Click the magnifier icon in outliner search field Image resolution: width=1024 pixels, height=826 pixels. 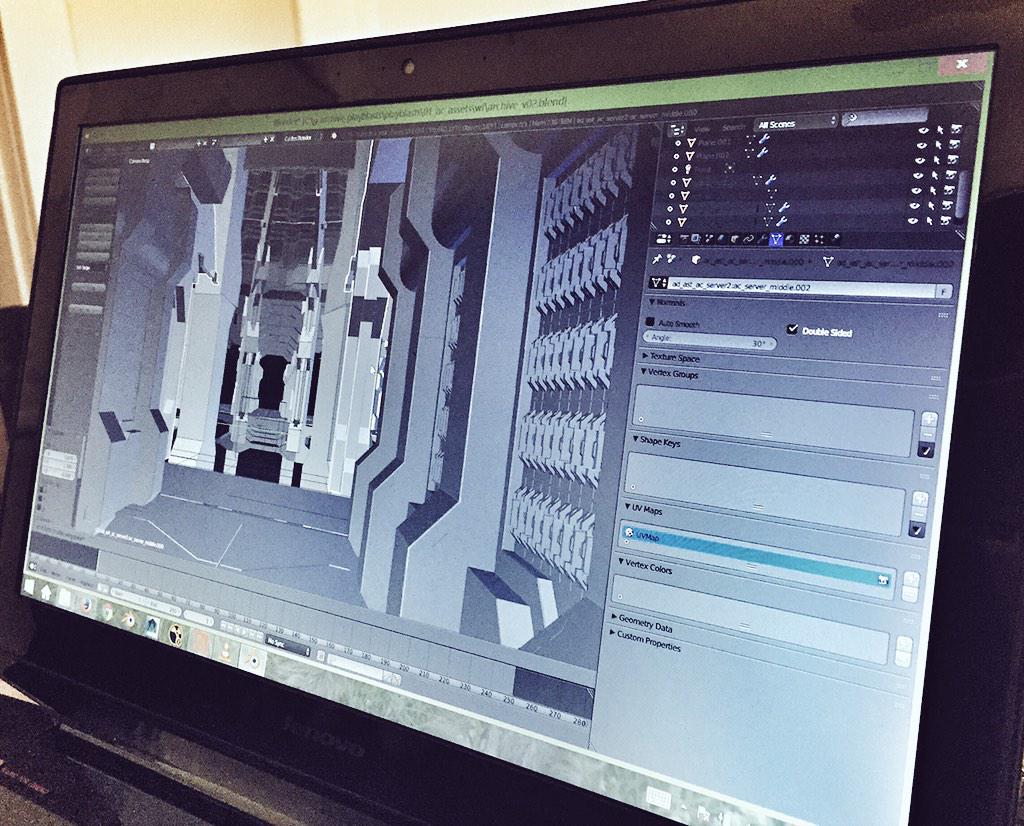coord(852,118)
